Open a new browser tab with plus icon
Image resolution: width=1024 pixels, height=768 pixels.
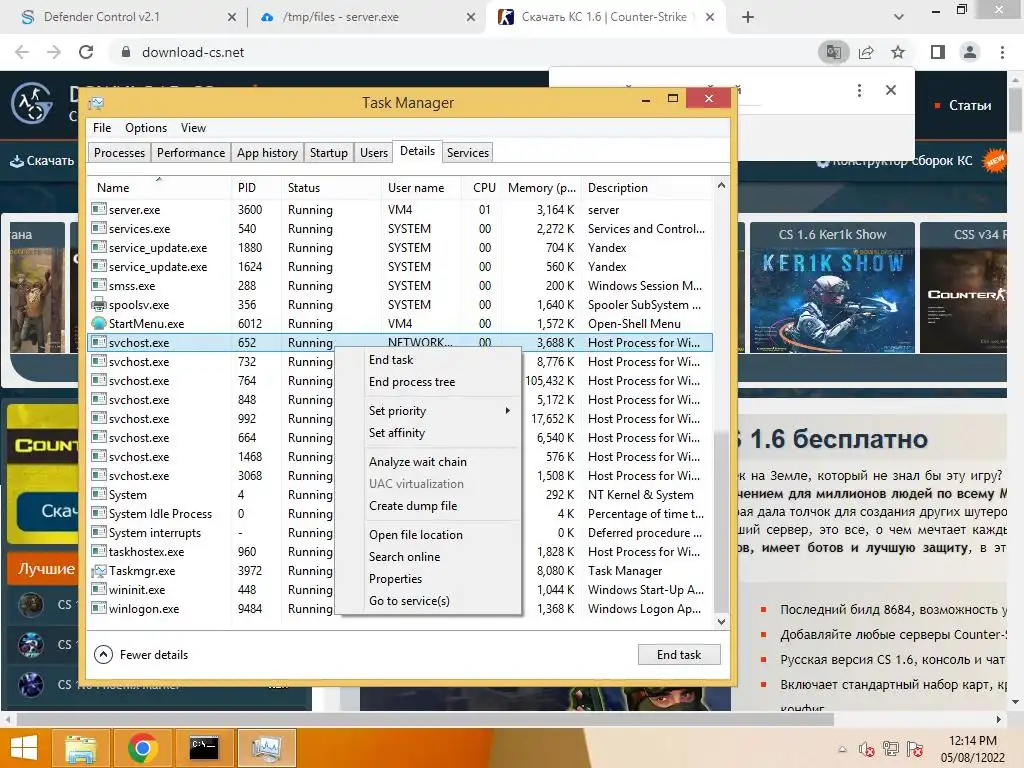pyautogui.click(x=748, y=17)
